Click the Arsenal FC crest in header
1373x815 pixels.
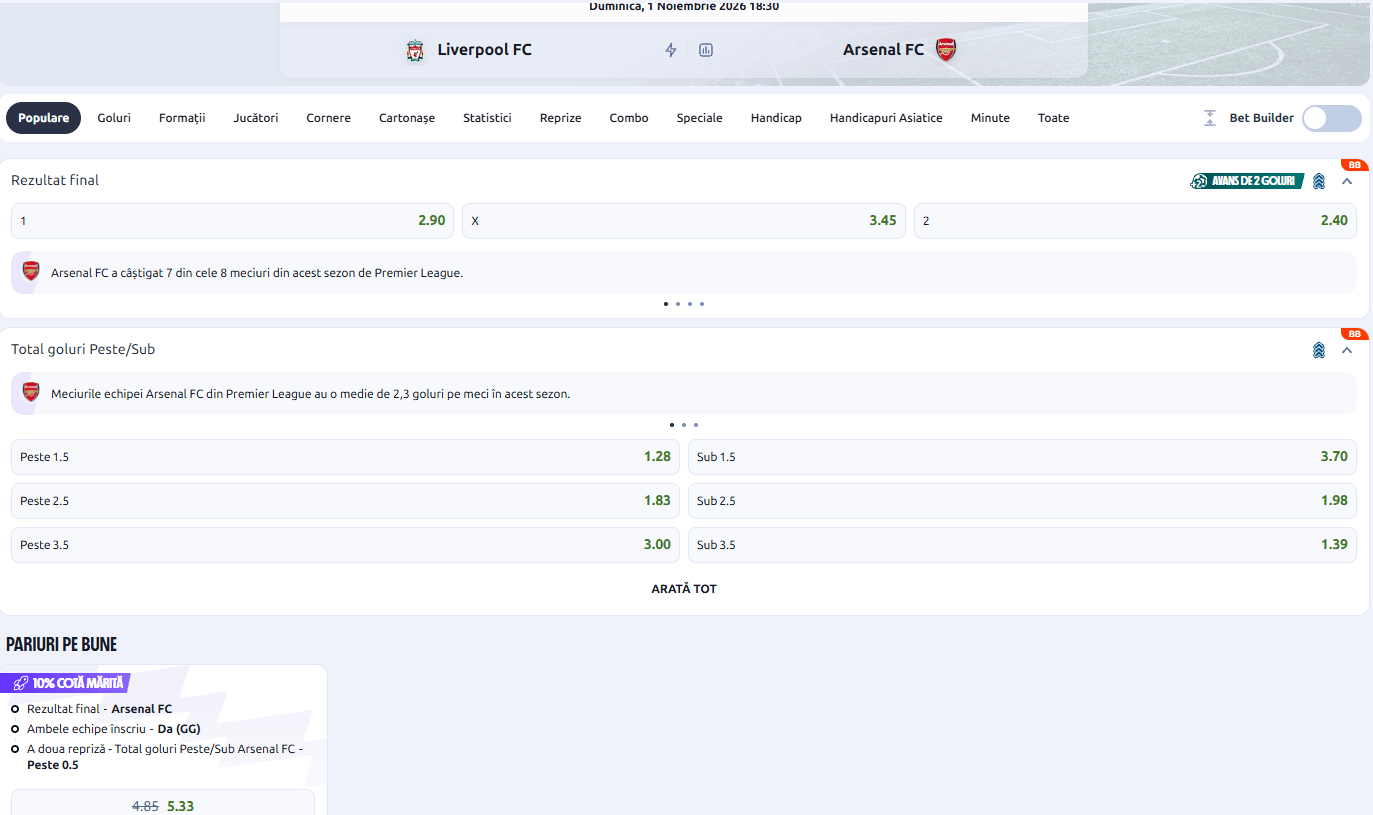(946, 49)
